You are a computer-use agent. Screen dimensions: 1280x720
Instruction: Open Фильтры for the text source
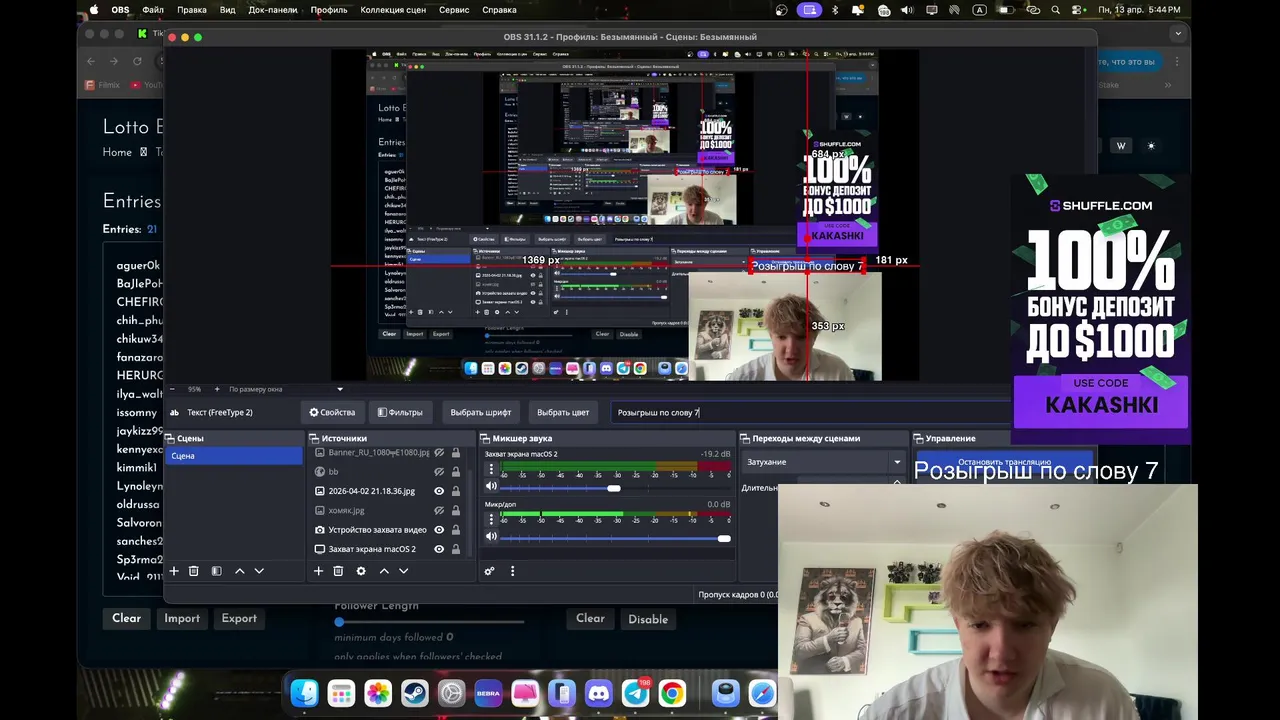(x=400, y=412)
